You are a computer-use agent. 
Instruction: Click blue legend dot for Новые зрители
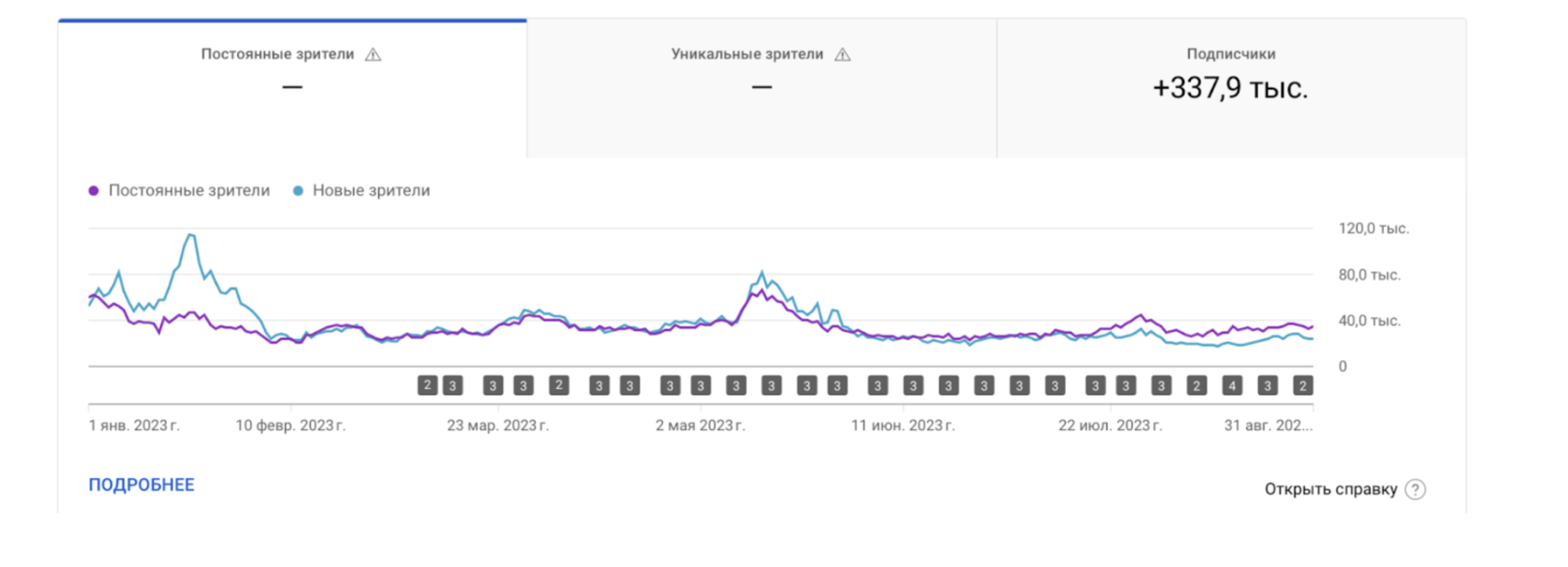[298, 190]
